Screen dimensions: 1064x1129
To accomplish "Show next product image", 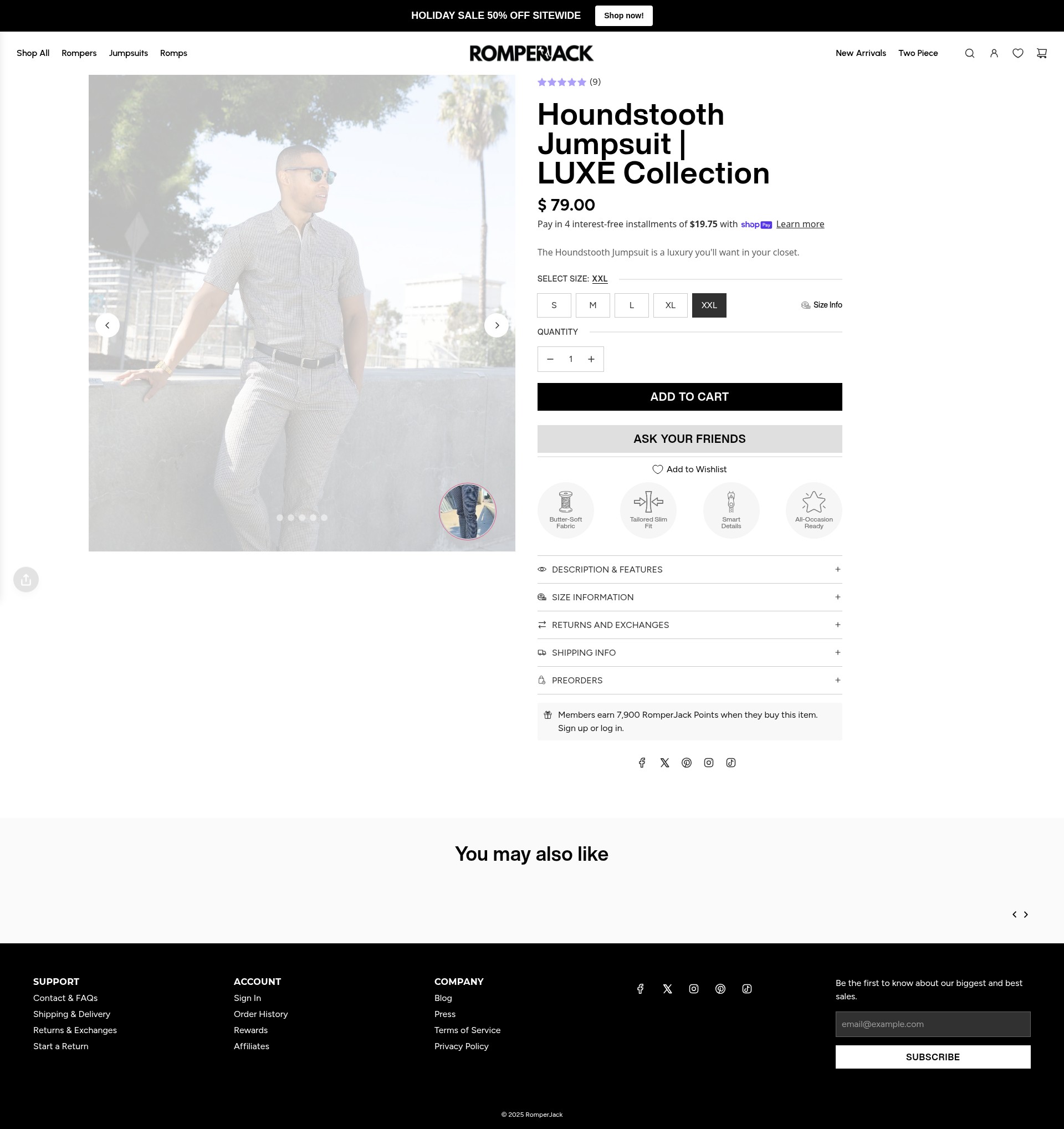I will (x=497, y=325).
